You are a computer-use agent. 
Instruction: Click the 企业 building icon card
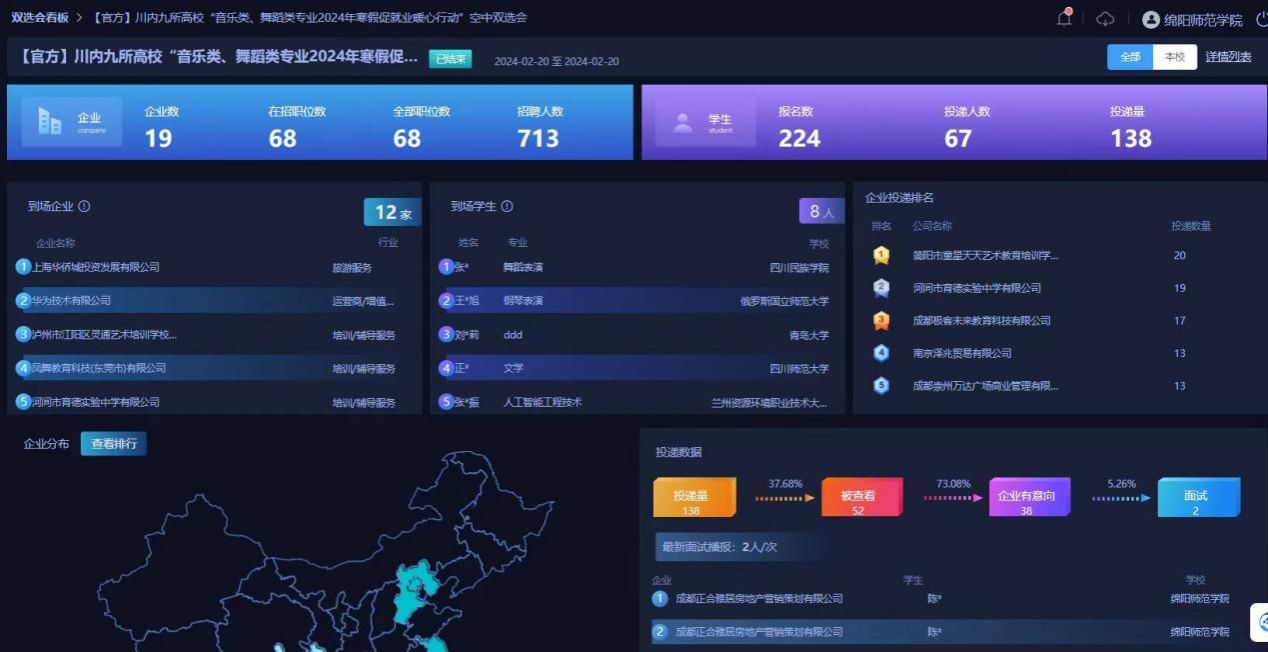click(x=72, y=122)
